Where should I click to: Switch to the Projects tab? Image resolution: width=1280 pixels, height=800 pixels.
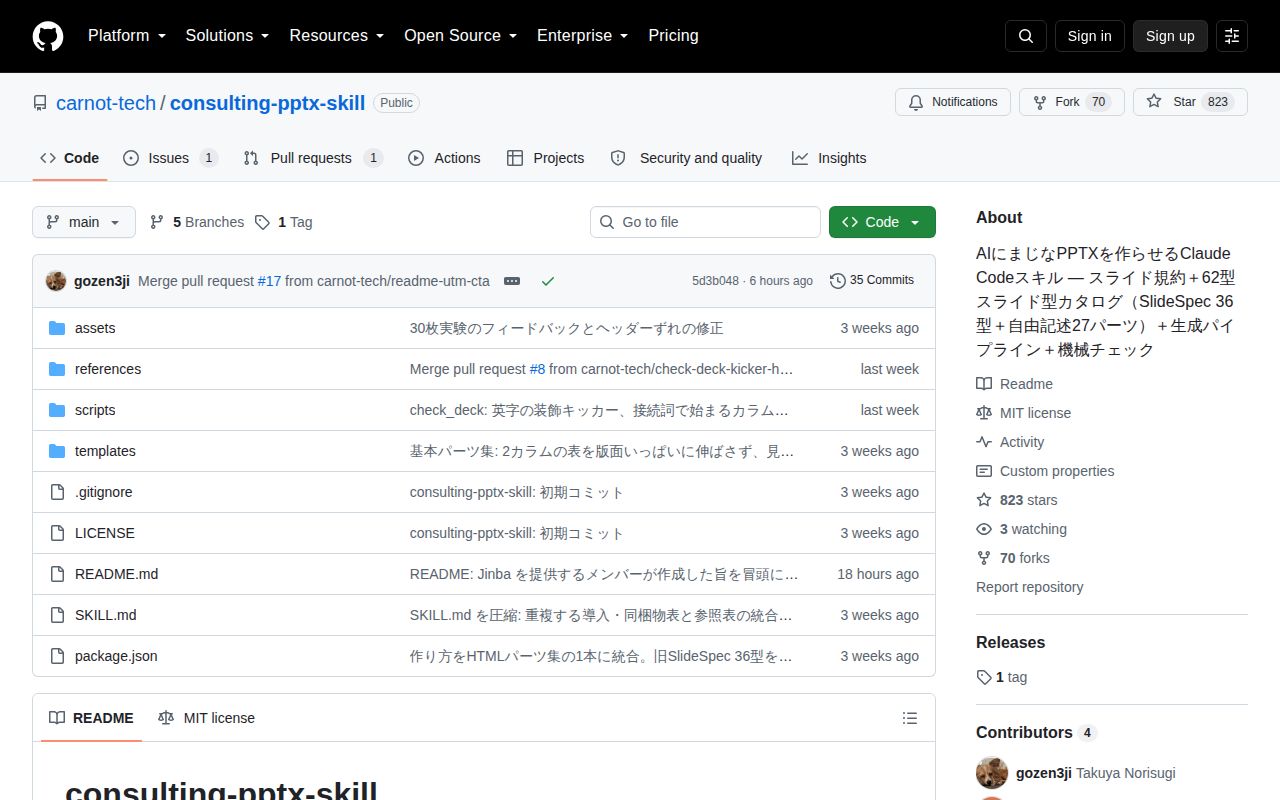[x=545, y=158]
